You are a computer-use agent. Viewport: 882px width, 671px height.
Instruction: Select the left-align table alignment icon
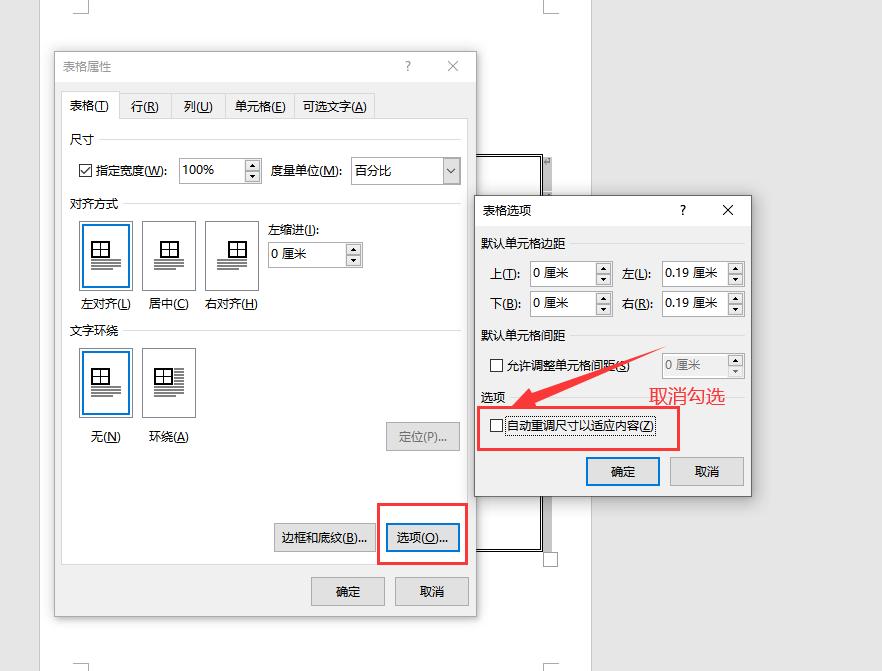tap(105, 256)
